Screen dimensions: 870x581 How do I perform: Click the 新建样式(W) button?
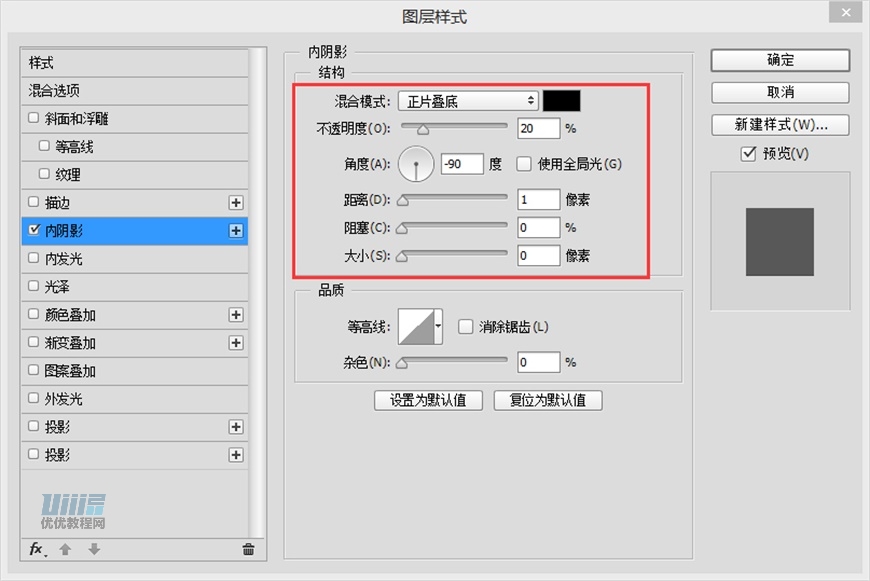tap(779, 125)
